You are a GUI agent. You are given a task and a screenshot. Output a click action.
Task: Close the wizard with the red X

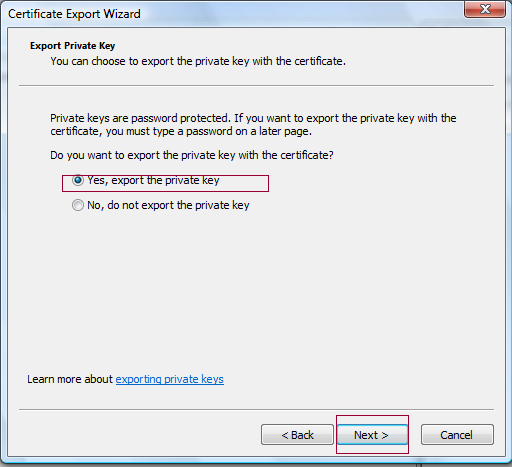[x=485, y=9]
